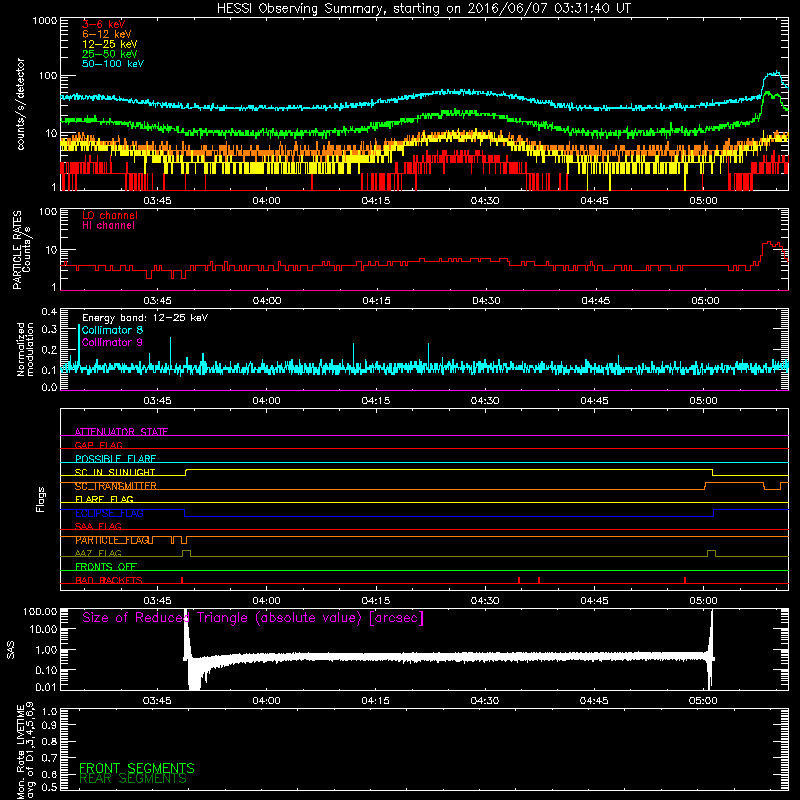Click the SAA_FLAG label

point(98,526)
